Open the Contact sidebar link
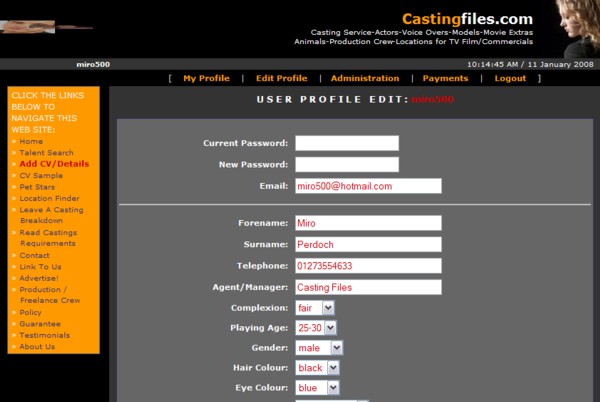The image size is (600, 402). pyautogui.click(x=34, y=256)
